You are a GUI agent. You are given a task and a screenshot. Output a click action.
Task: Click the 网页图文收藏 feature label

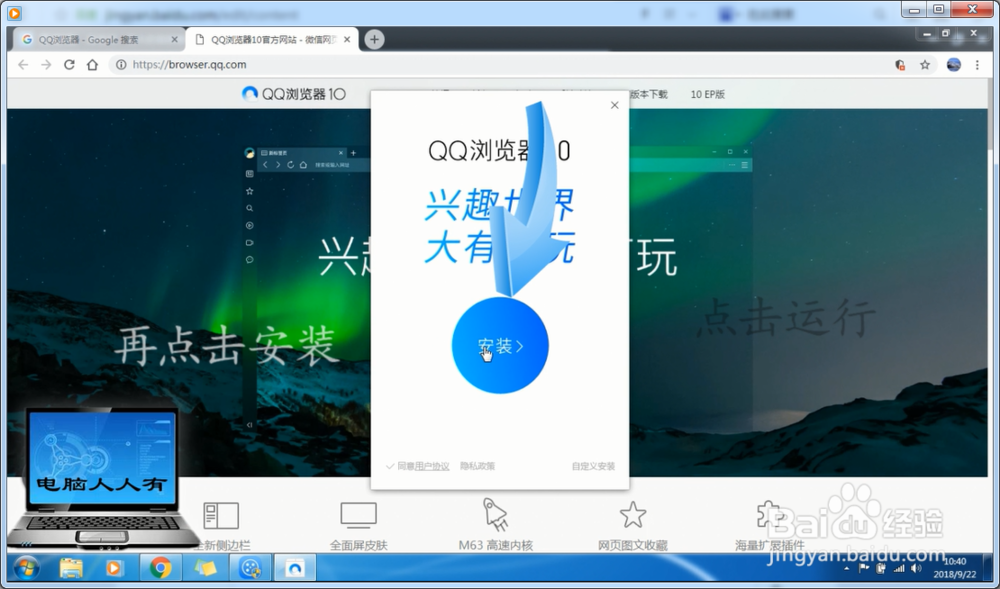tap(633, 546)
